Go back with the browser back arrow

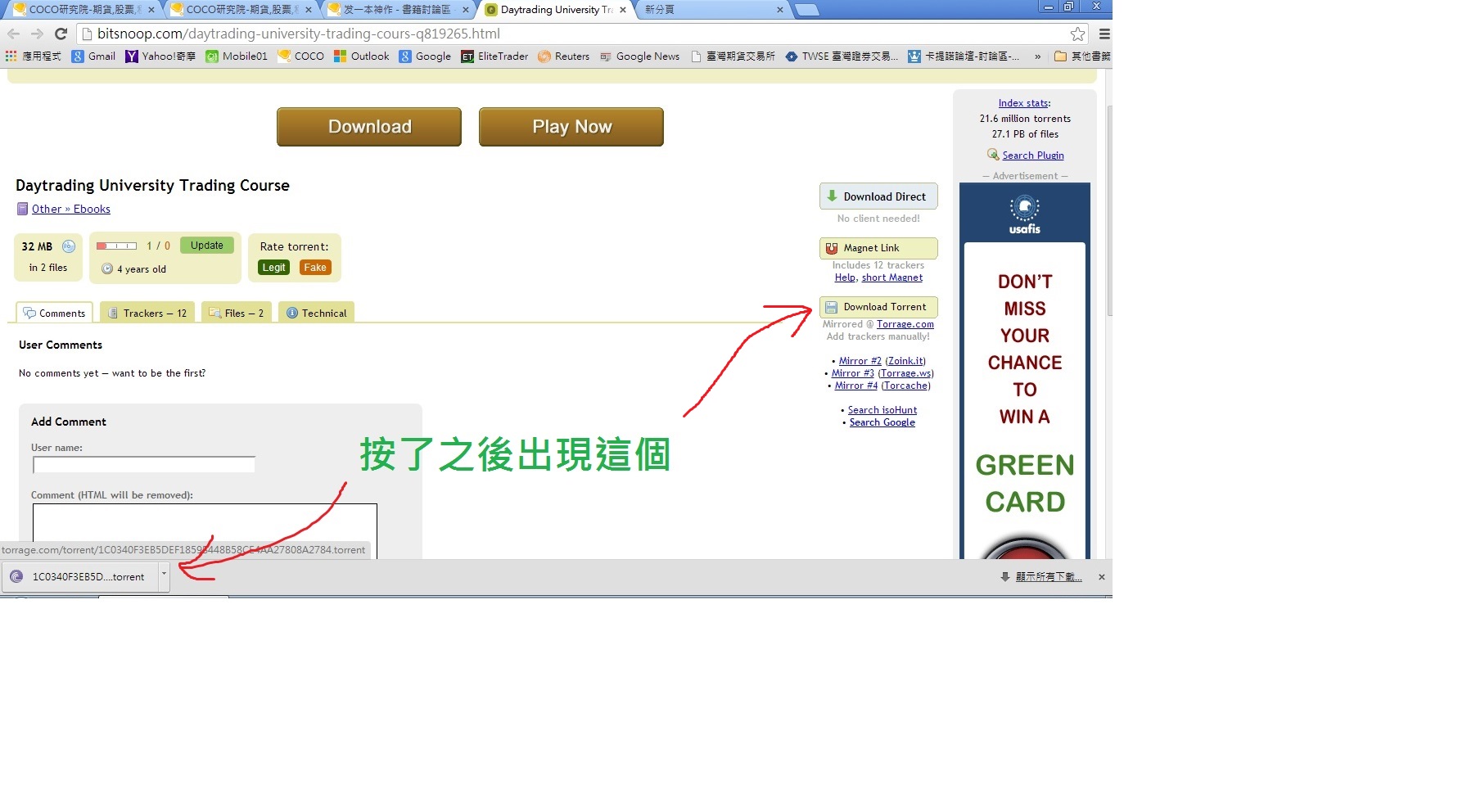click(13, 34)
